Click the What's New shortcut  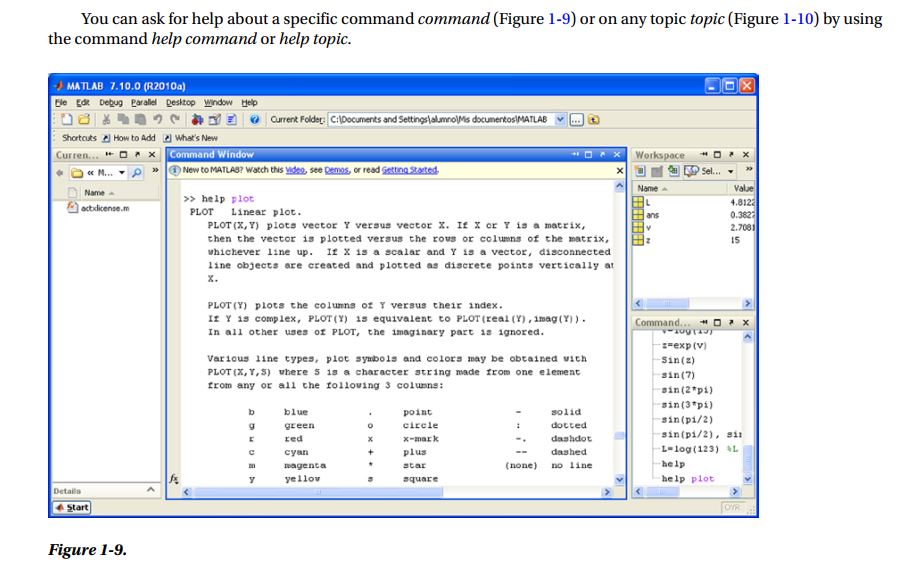(x=191, y=138)
